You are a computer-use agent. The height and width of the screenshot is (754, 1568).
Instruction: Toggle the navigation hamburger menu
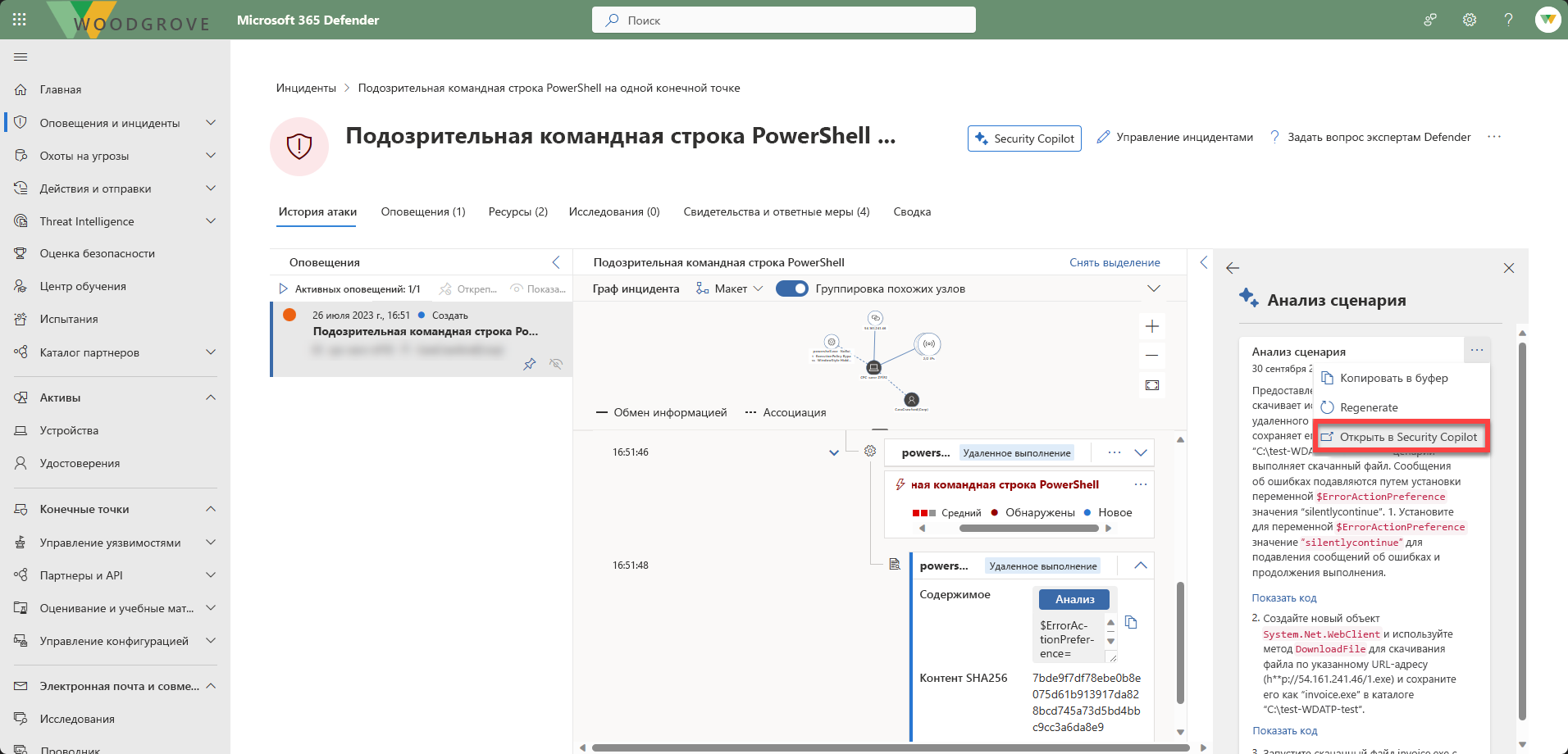click(21, 57)
